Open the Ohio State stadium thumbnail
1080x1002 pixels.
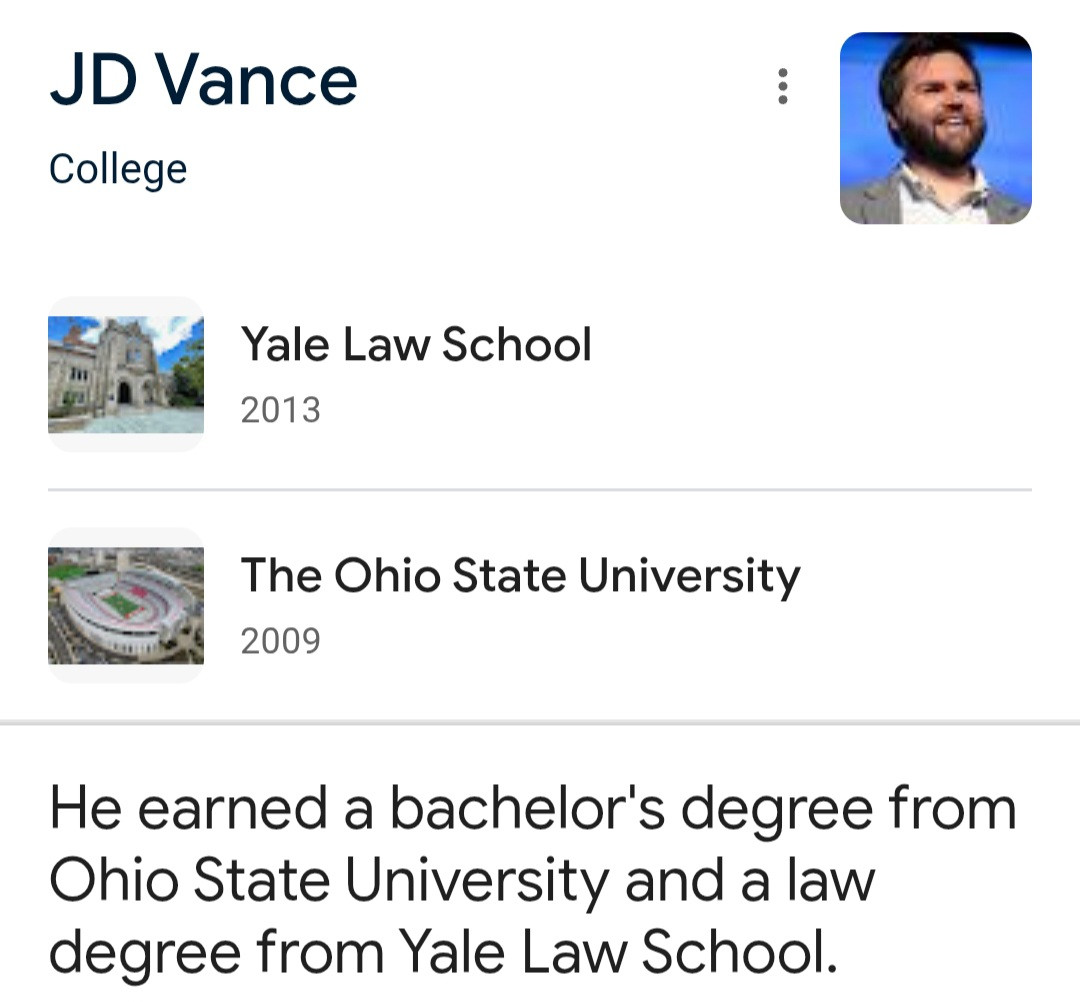(x=126, y=605)
